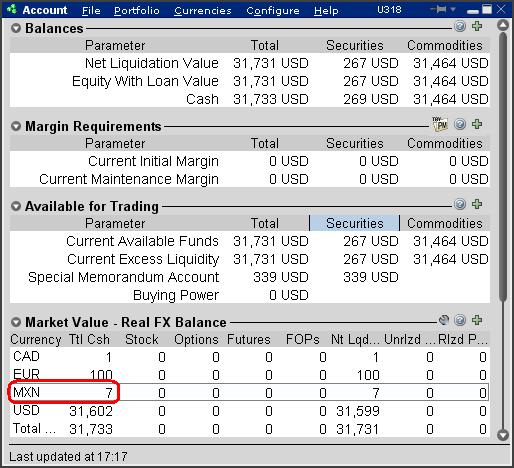Collapse the Balances section
The image size is (514, 468).
click(x=16, y=28)
